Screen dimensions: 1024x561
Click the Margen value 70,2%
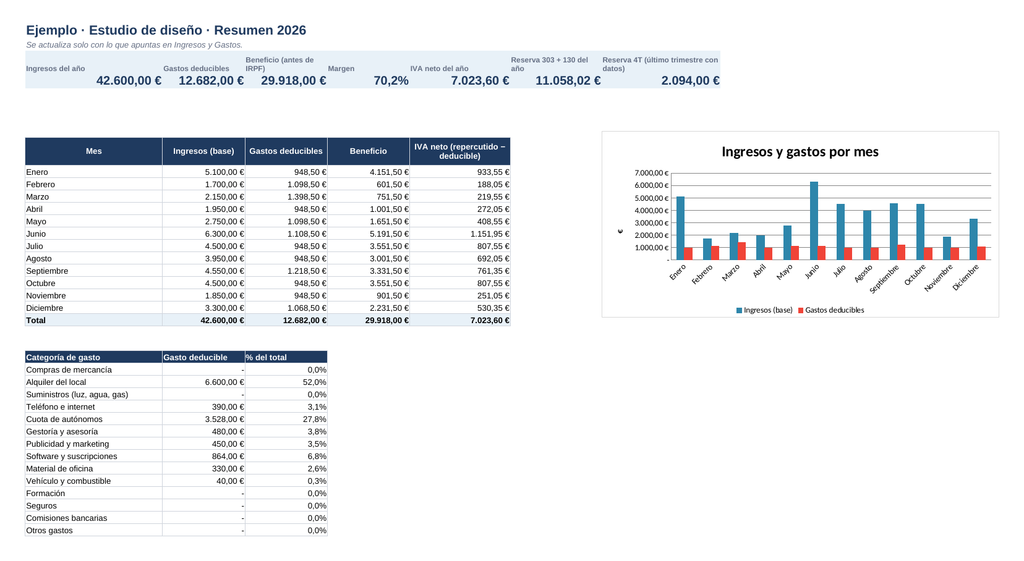click(x=391, y=80)
